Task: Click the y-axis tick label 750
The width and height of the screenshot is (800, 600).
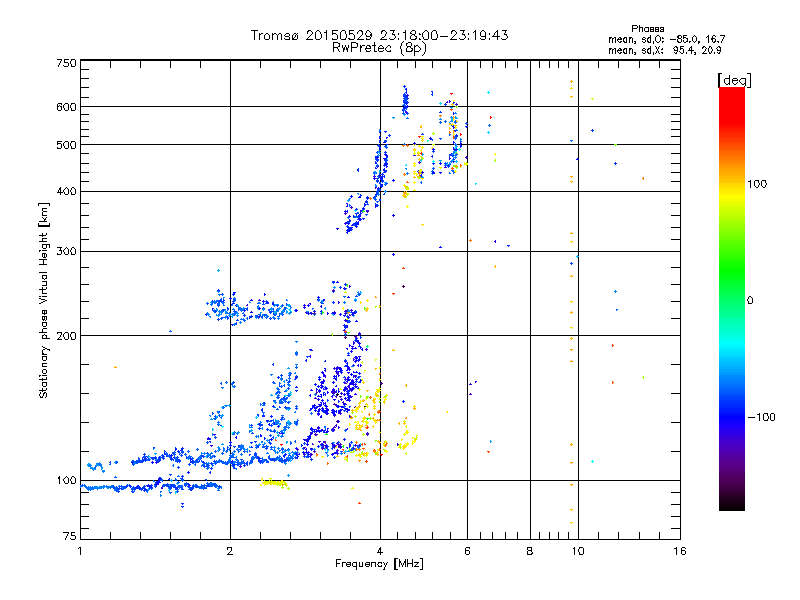Action: [66, 63]
